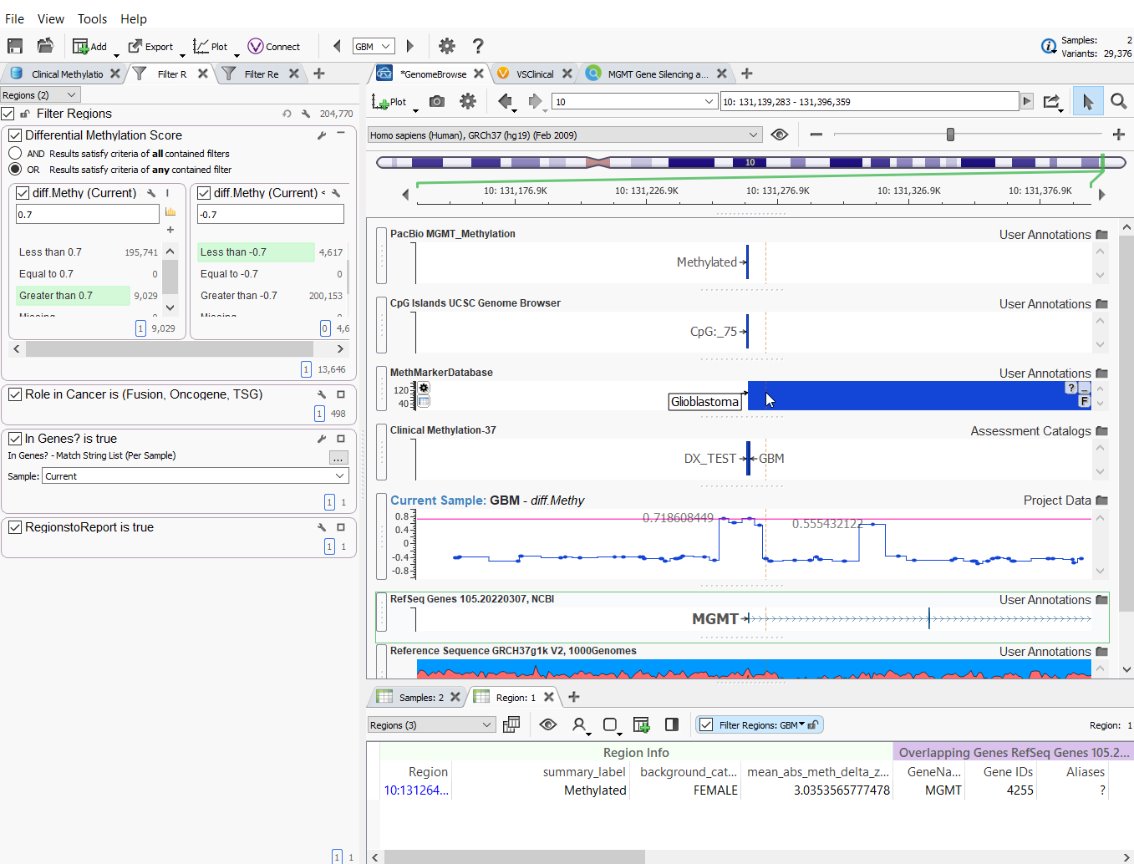Open the View menu
Viewport: 1134px width, 864px height.
pos(51,19)
